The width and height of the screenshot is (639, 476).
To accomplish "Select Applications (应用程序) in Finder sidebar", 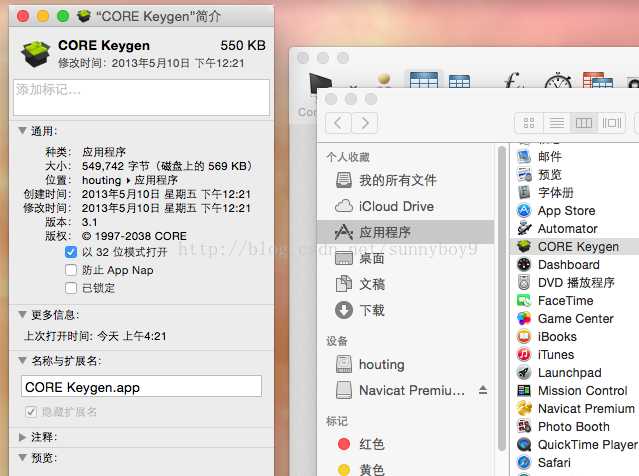I will point(405,232).
